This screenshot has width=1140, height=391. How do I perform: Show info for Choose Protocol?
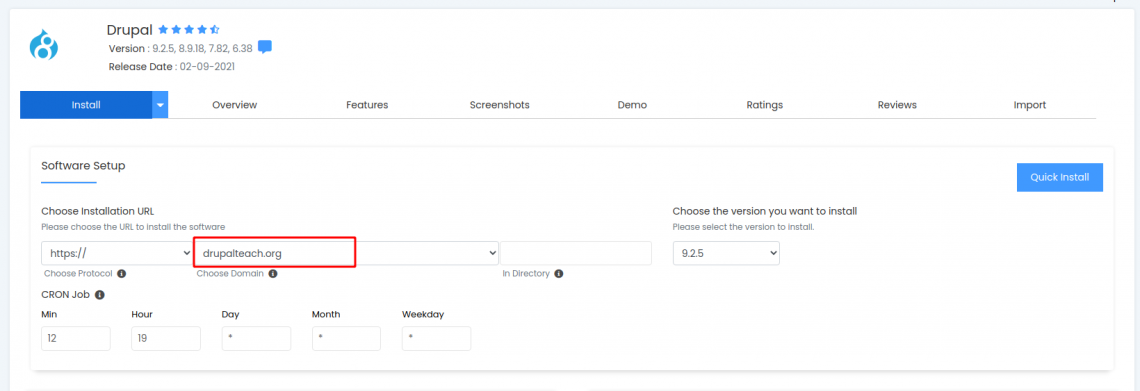(121, 274)
